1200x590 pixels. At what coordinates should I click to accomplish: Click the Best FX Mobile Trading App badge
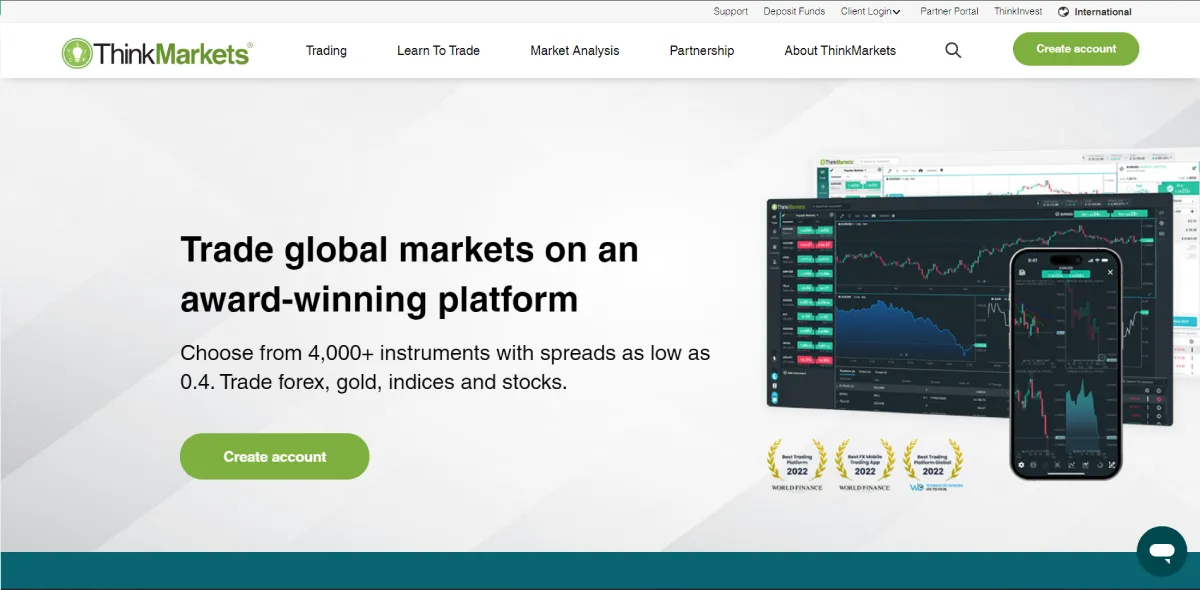(x=865, y=466)
